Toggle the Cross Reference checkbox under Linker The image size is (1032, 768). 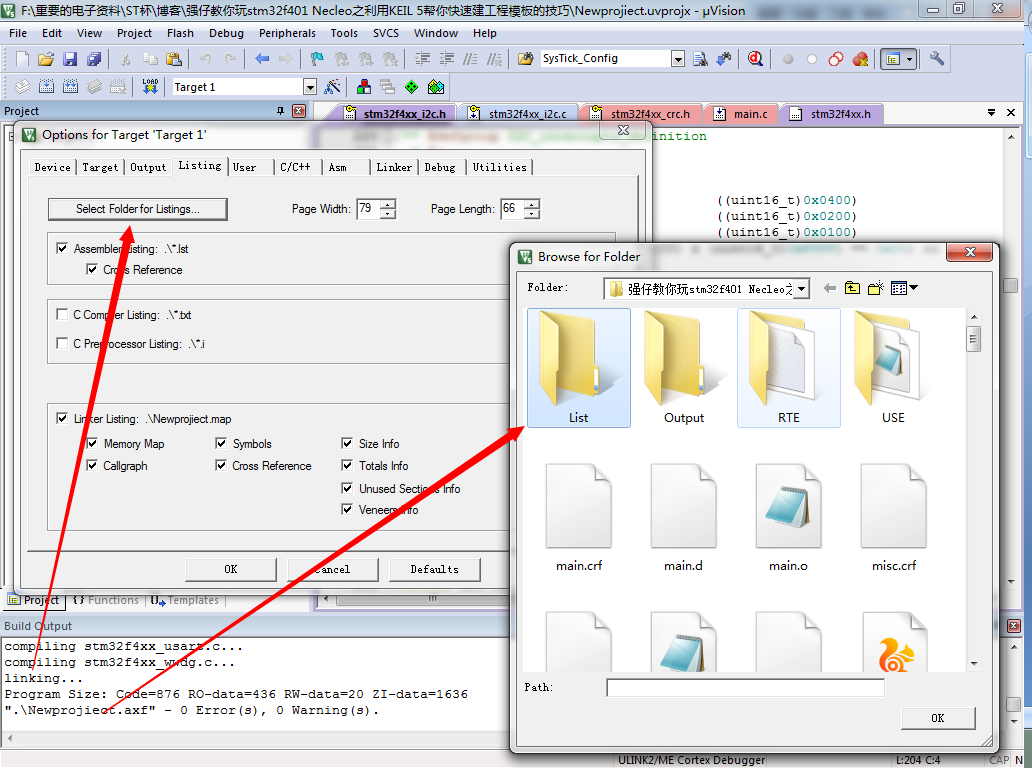(x=221, y=466)
